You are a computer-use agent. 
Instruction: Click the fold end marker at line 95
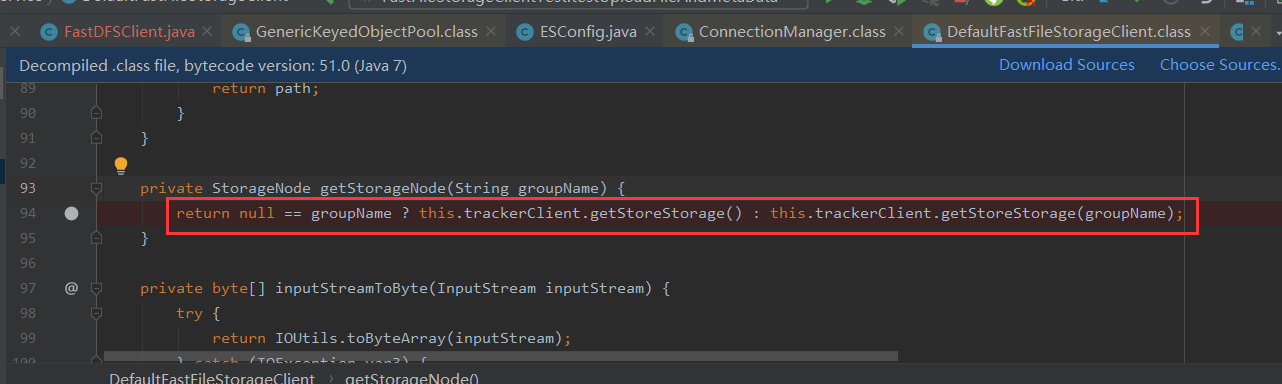tap(97, 238)
